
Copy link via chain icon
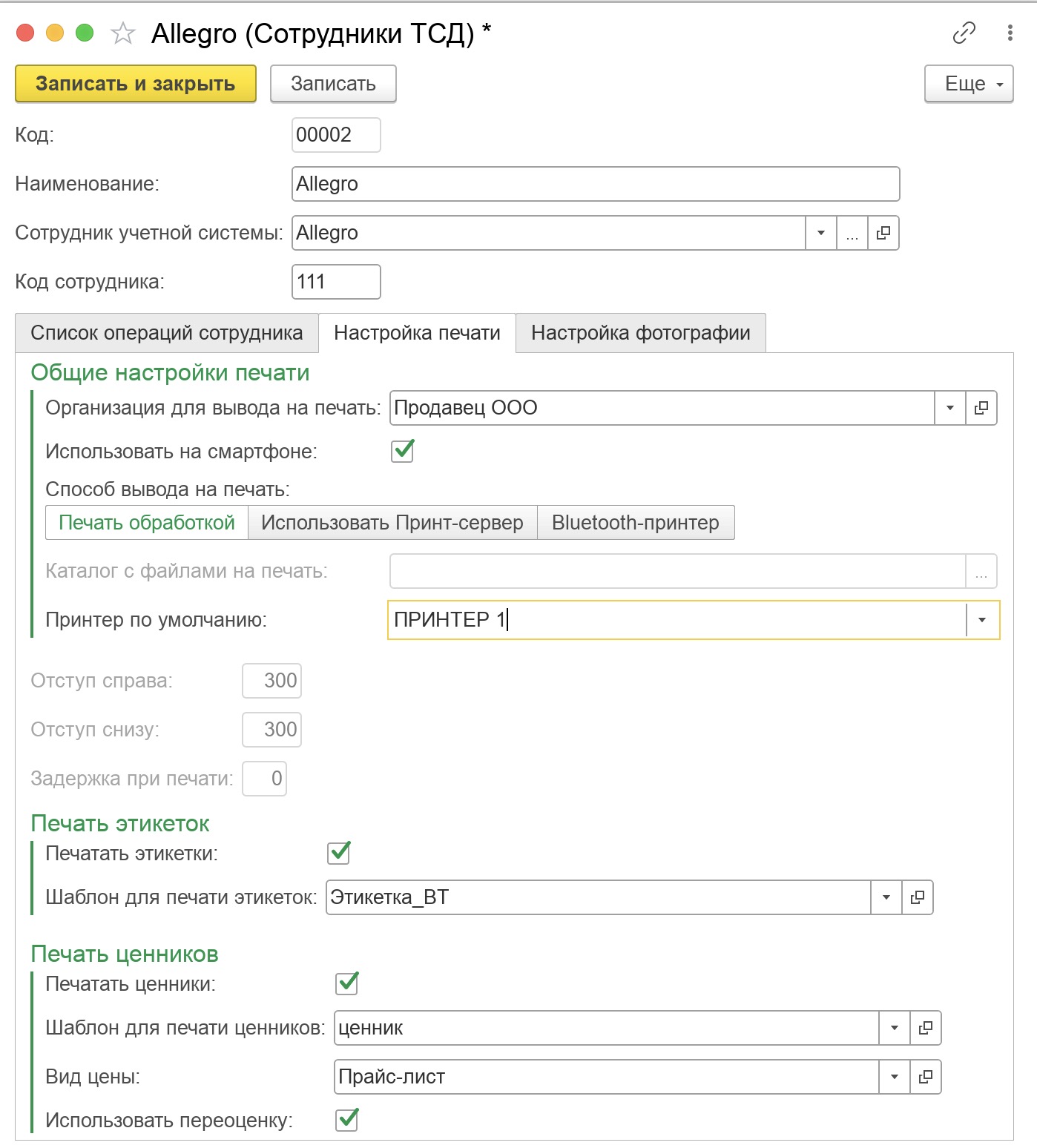click(x=964, y=33)
